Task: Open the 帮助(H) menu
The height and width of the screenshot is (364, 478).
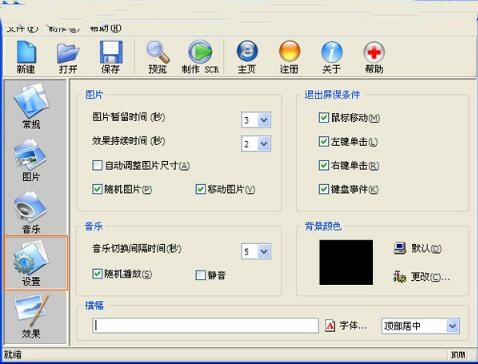Action: 105,29
